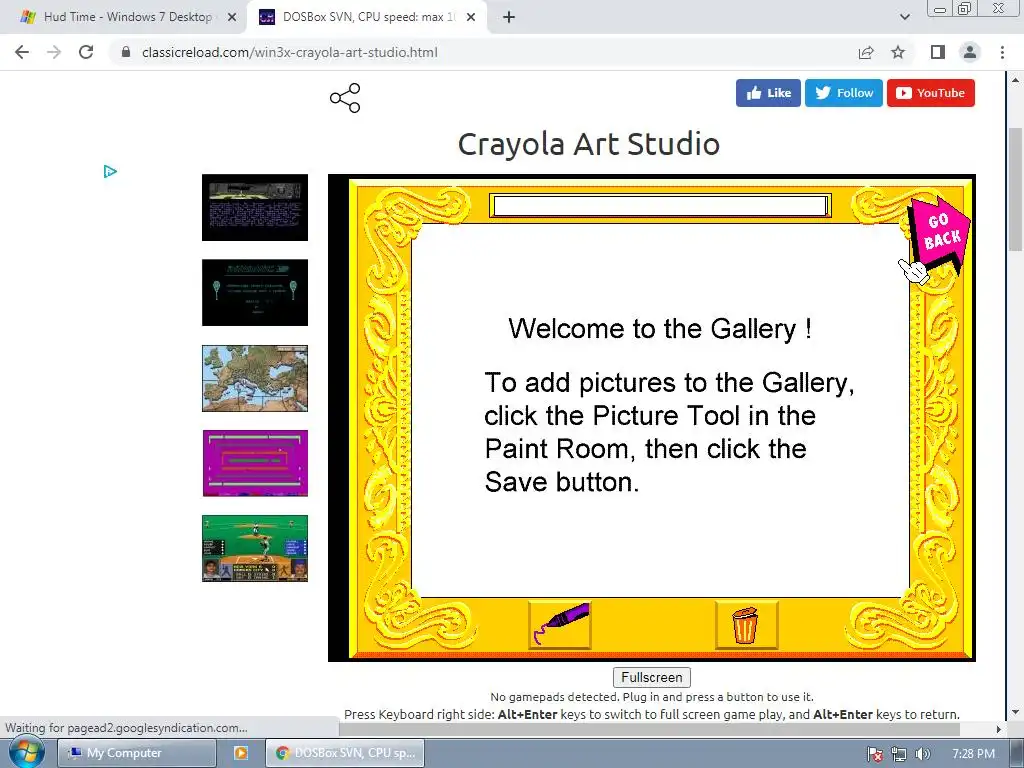The width and height of the screenshot is (1024, 768).
Task: Click the share page icon in address bar
Action: [x=866, y=52]
